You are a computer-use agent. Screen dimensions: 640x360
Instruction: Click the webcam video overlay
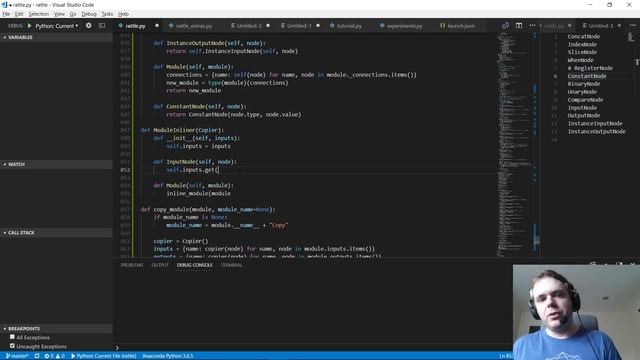[x=576, y=312]
